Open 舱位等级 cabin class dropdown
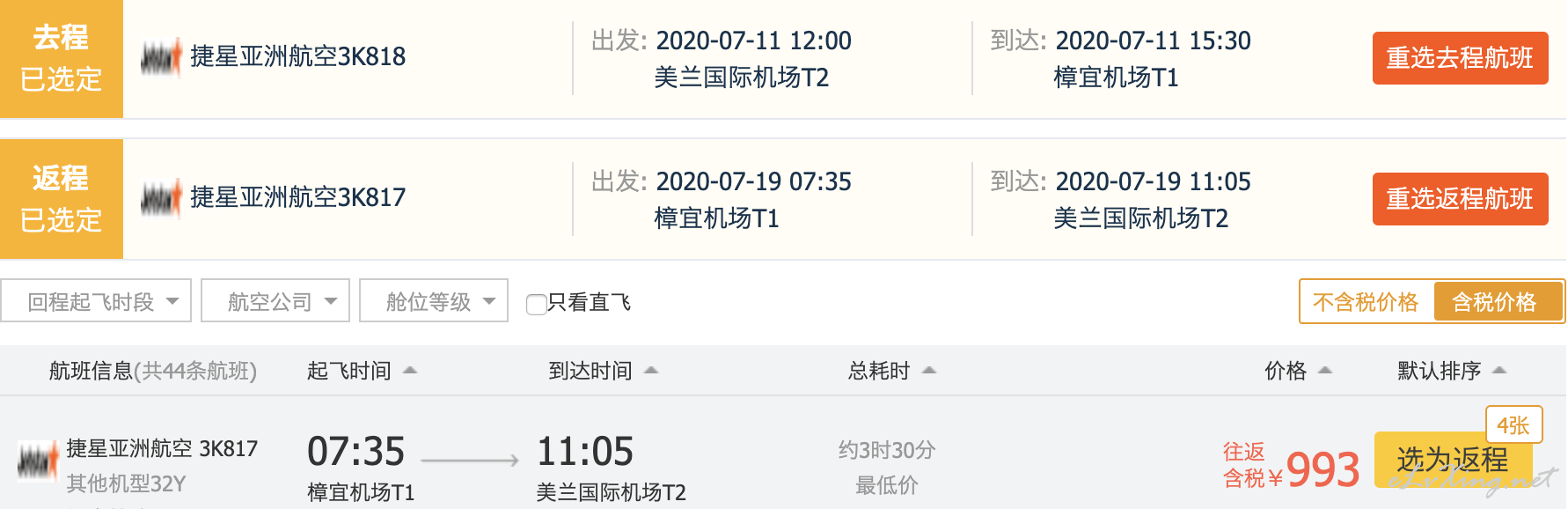This screenshot has width=1568, height=509. [x=434, y=301]
